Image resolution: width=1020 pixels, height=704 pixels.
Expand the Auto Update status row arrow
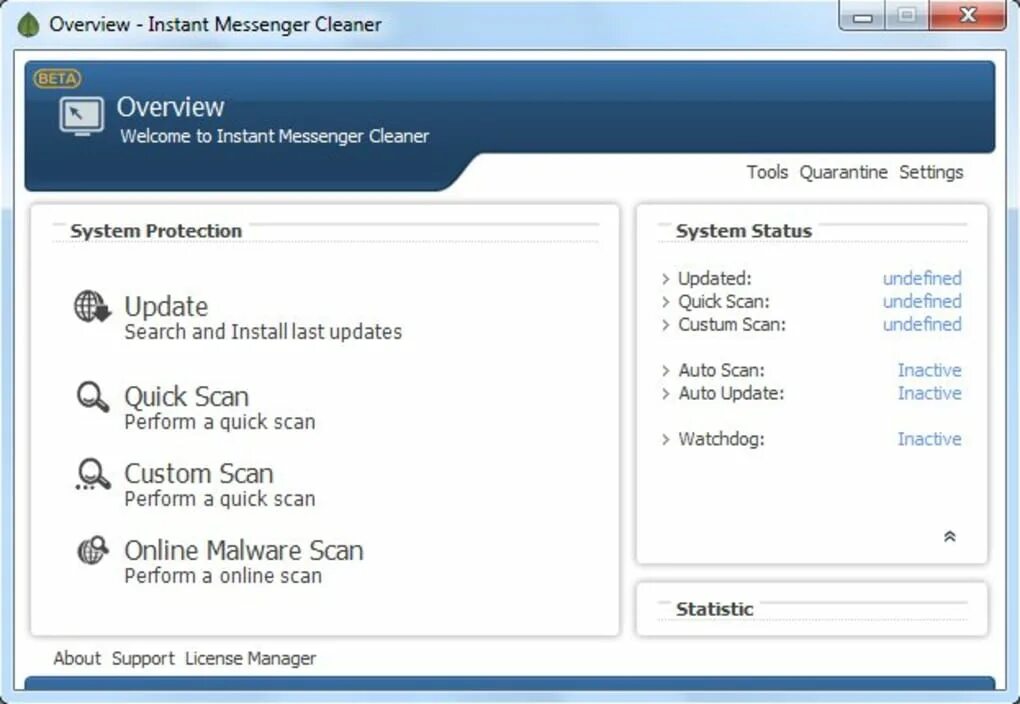665,394
